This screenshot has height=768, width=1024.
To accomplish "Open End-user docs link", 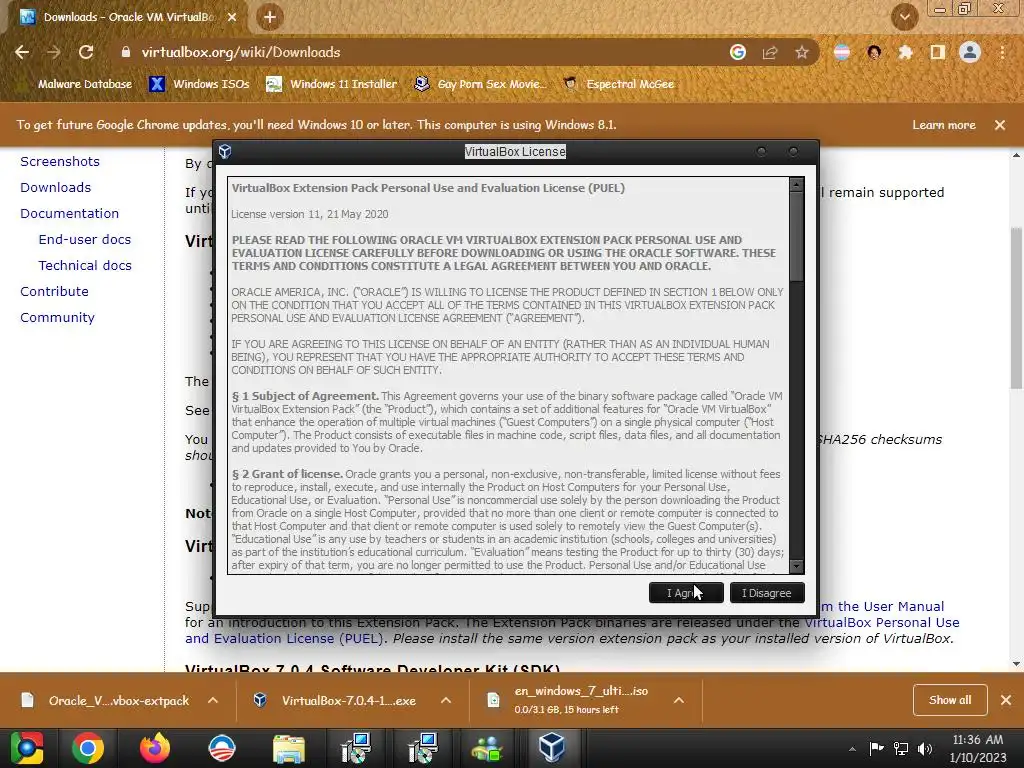I will tap(85, 240).
